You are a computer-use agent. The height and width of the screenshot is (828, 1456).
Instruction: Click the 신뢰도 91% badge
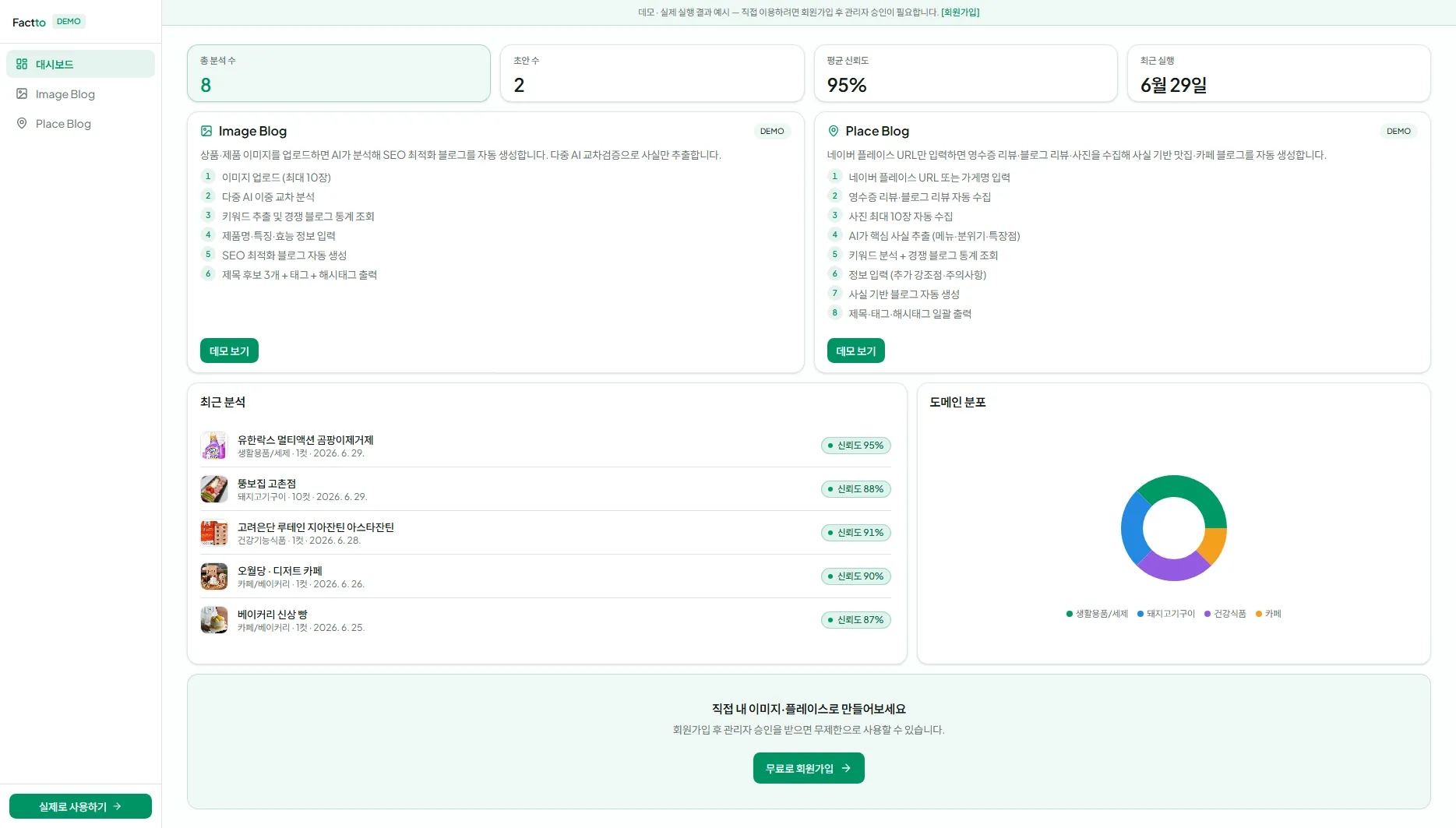[855, 533]
